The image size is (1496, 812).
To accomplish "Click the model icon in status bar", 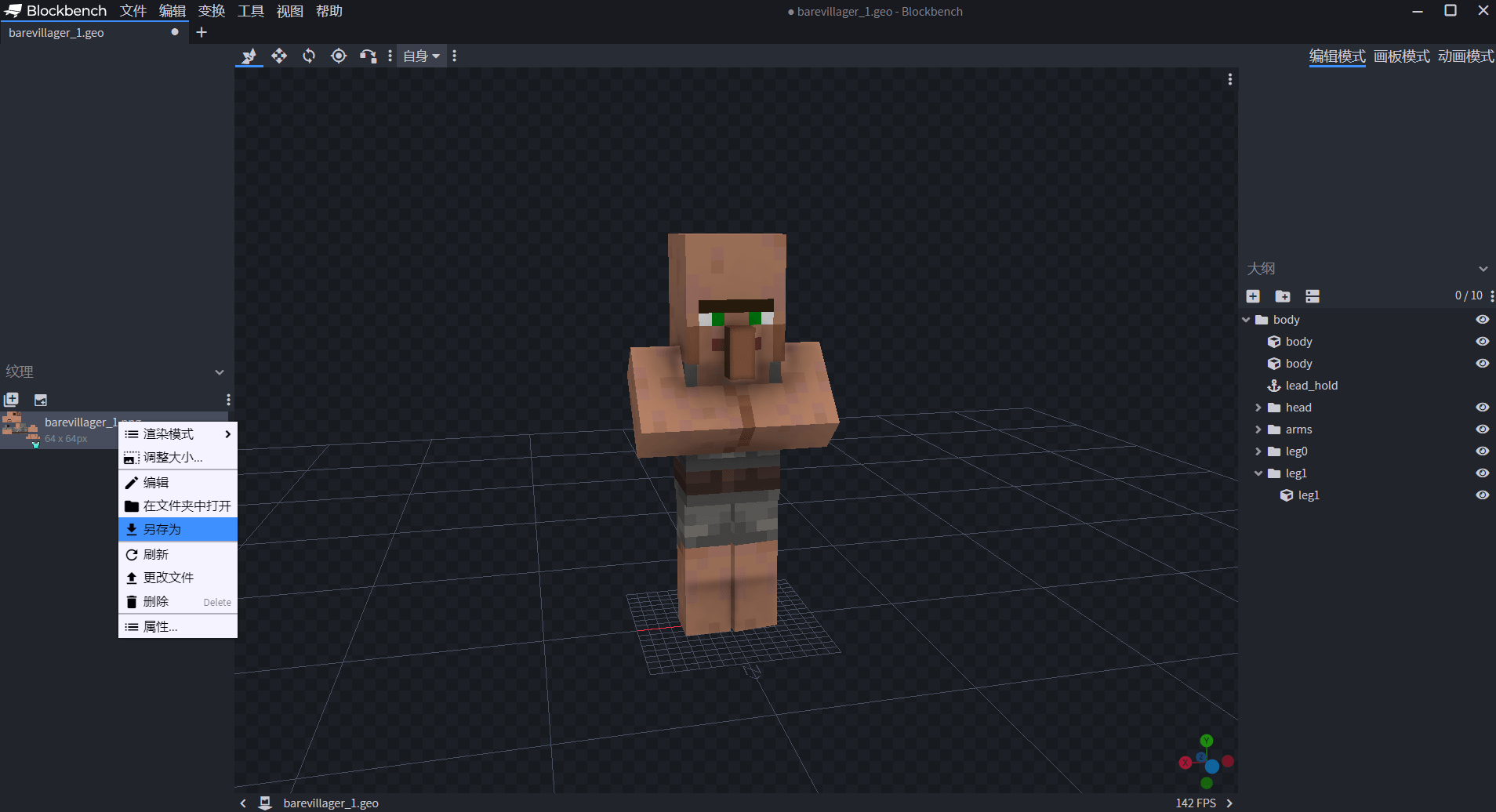I will [x=265, y=803].
